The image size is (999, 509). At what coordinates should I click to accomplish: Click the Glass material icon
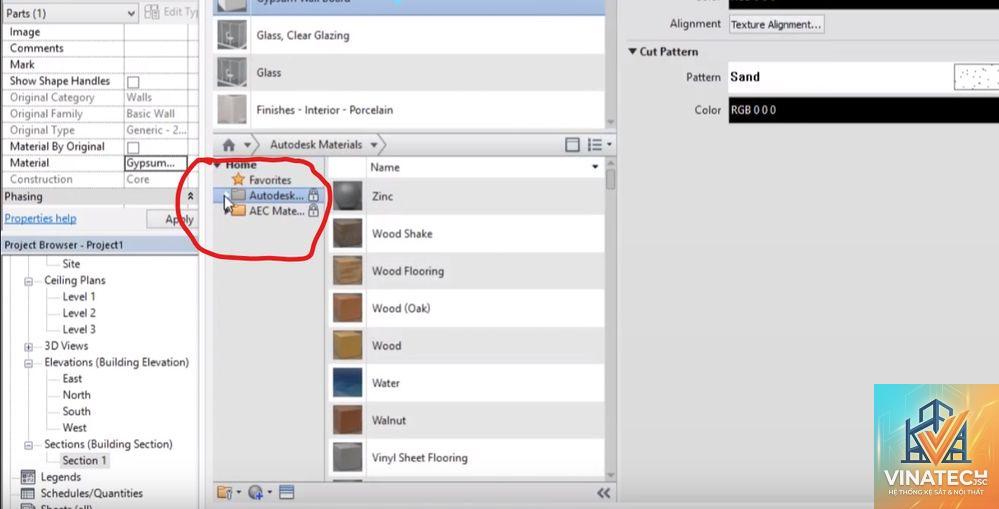(232, 72)
